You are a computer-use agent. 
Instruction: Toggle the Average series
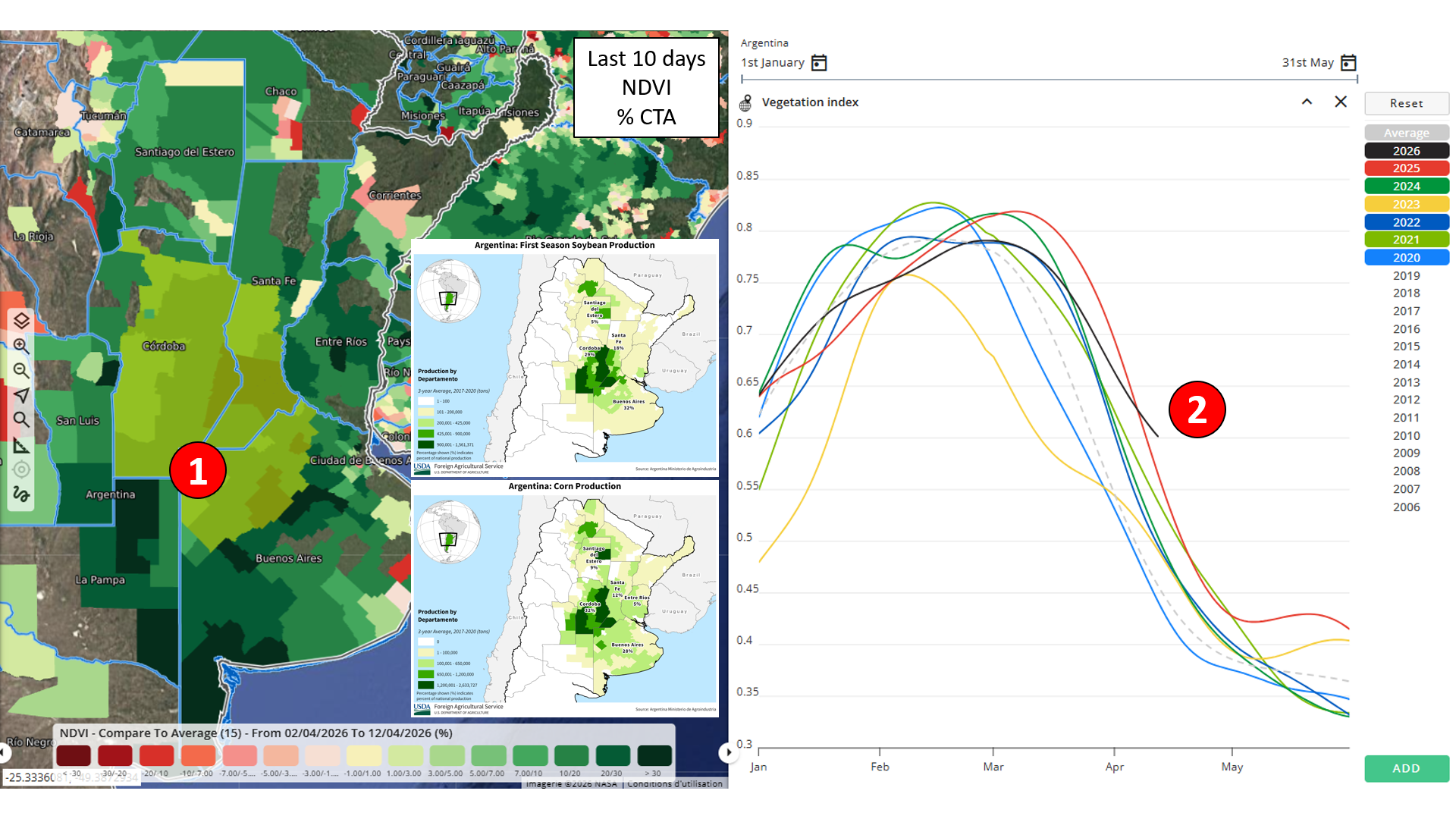[x=1406, y=133]
